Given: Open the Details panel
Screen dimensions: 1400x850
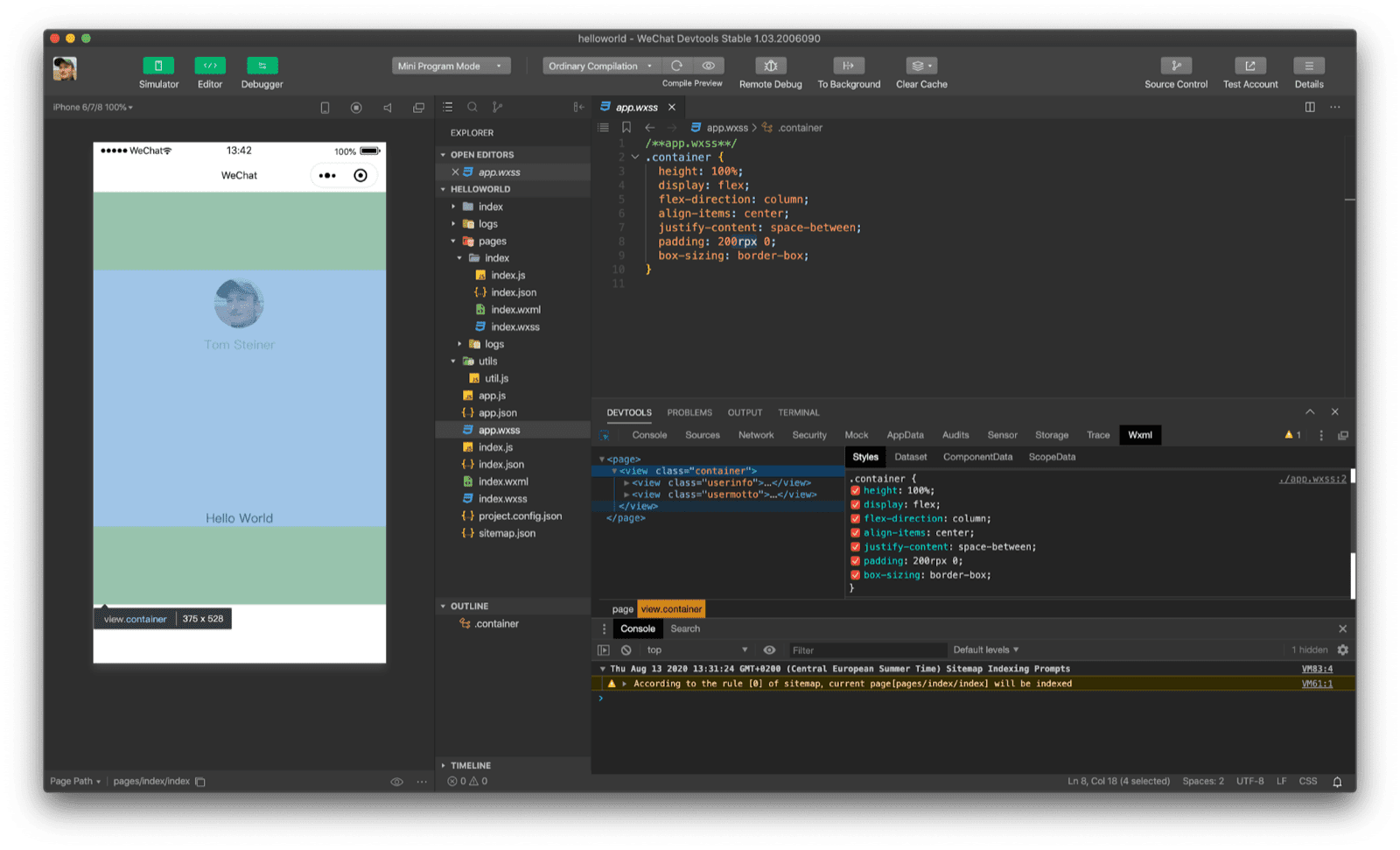Looking at the screenshot, I should (x=1308, y=72).
